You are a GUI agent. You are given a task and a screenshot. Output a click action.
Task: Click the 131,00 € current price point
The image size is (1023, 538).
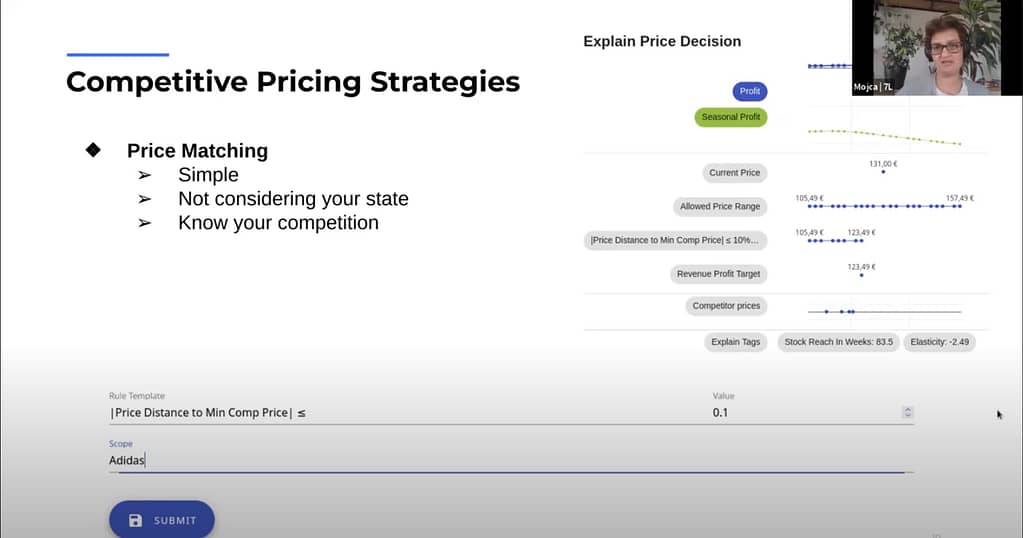tap(883, 172)
